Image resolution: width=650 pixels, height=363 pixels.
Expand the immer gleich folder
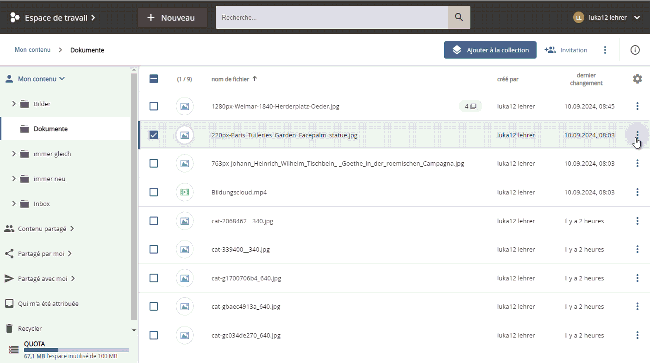14,154
